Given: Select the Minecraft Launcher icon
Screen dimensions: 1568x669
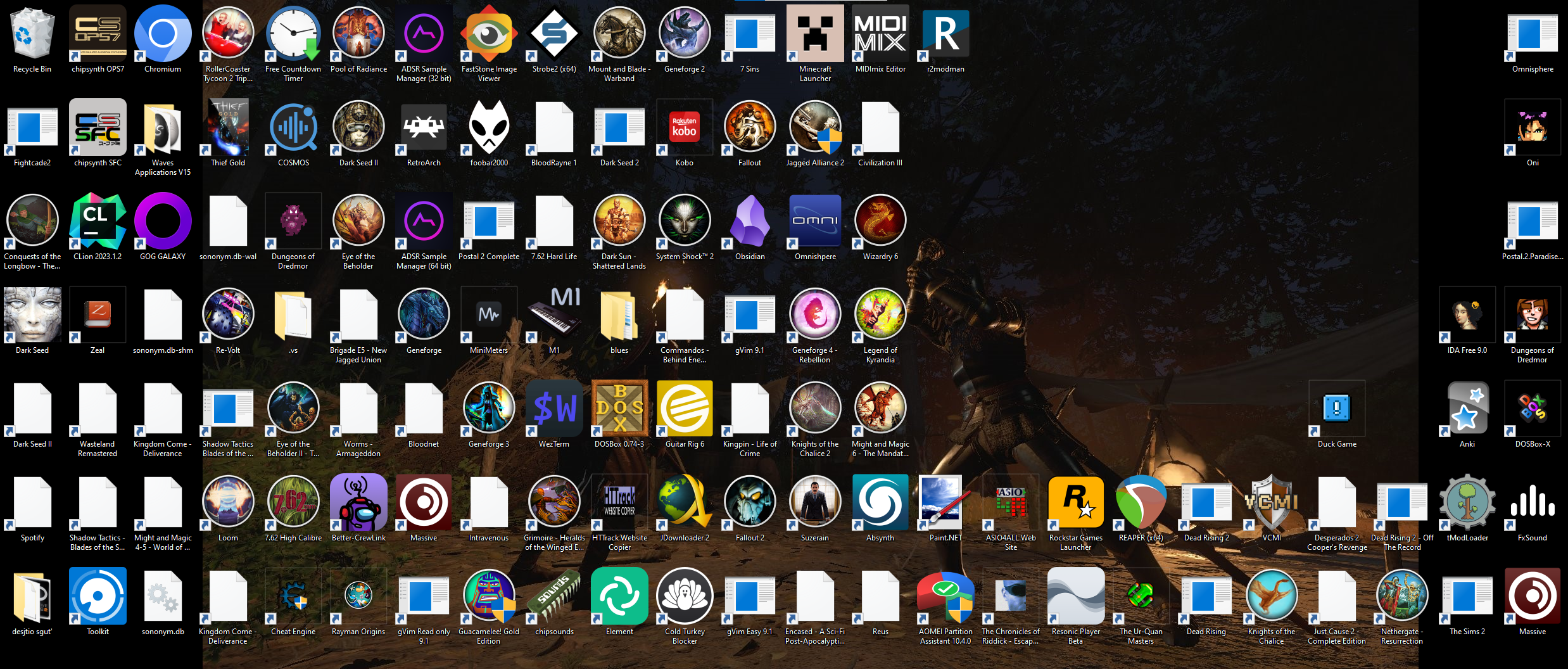Looking at the screenshot, I should pyautogui.click(x=815, y=34).
